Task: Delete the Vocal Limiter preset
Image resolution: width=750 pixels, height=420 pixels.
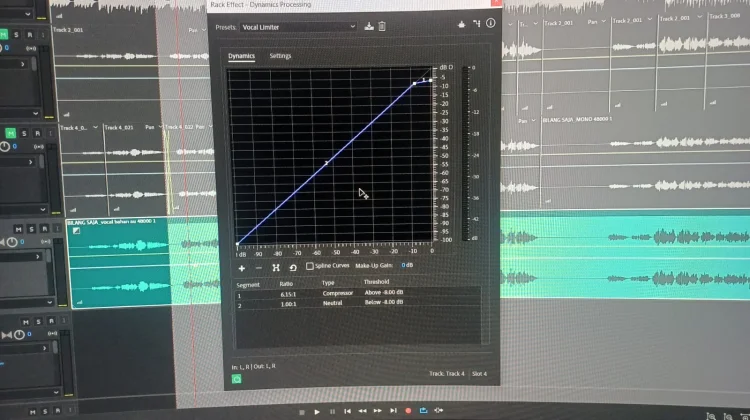Action: (382, 26)
